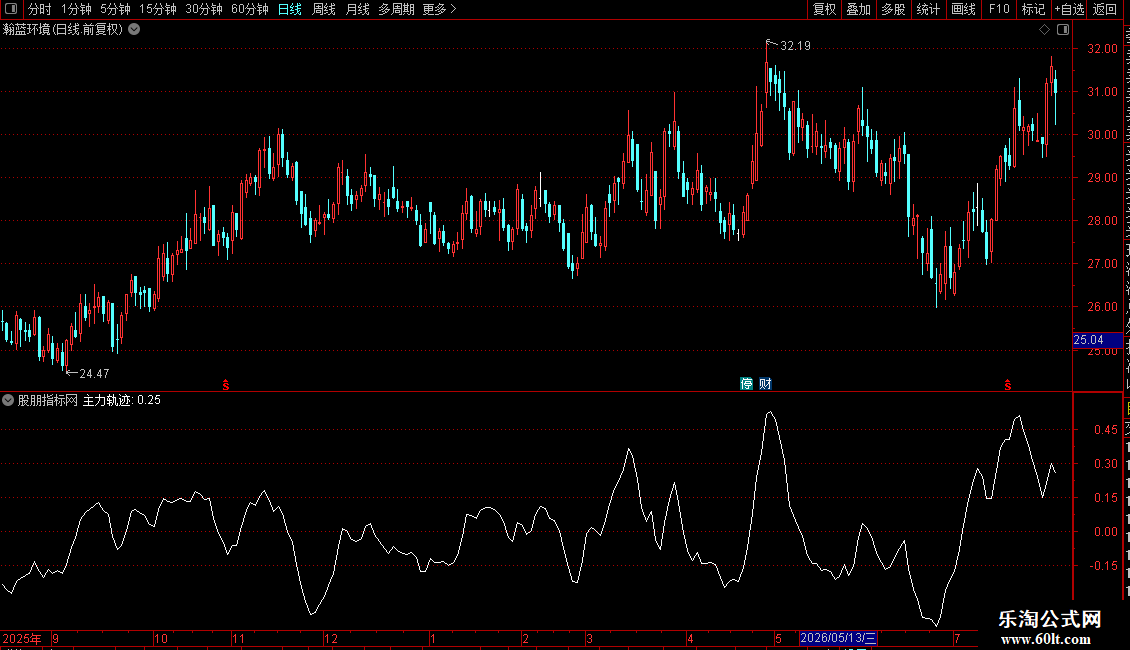The image size is (1130, 650).
Task: Click the 32.00 price axis label
Action: (x=1102, y=49)
